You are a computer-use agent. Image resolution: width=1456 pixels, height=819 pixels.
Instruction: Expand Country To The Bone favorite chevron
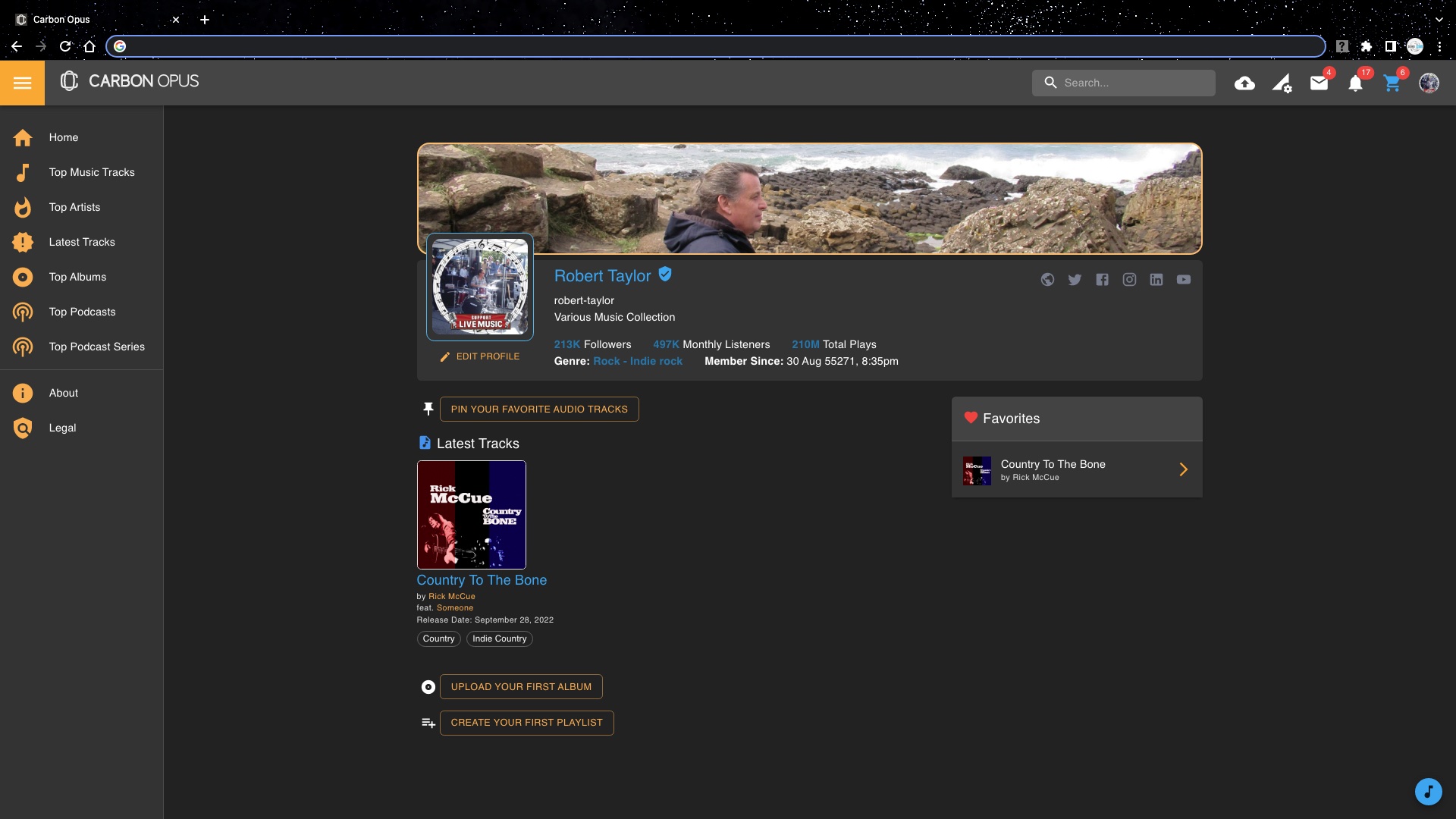1183,469
